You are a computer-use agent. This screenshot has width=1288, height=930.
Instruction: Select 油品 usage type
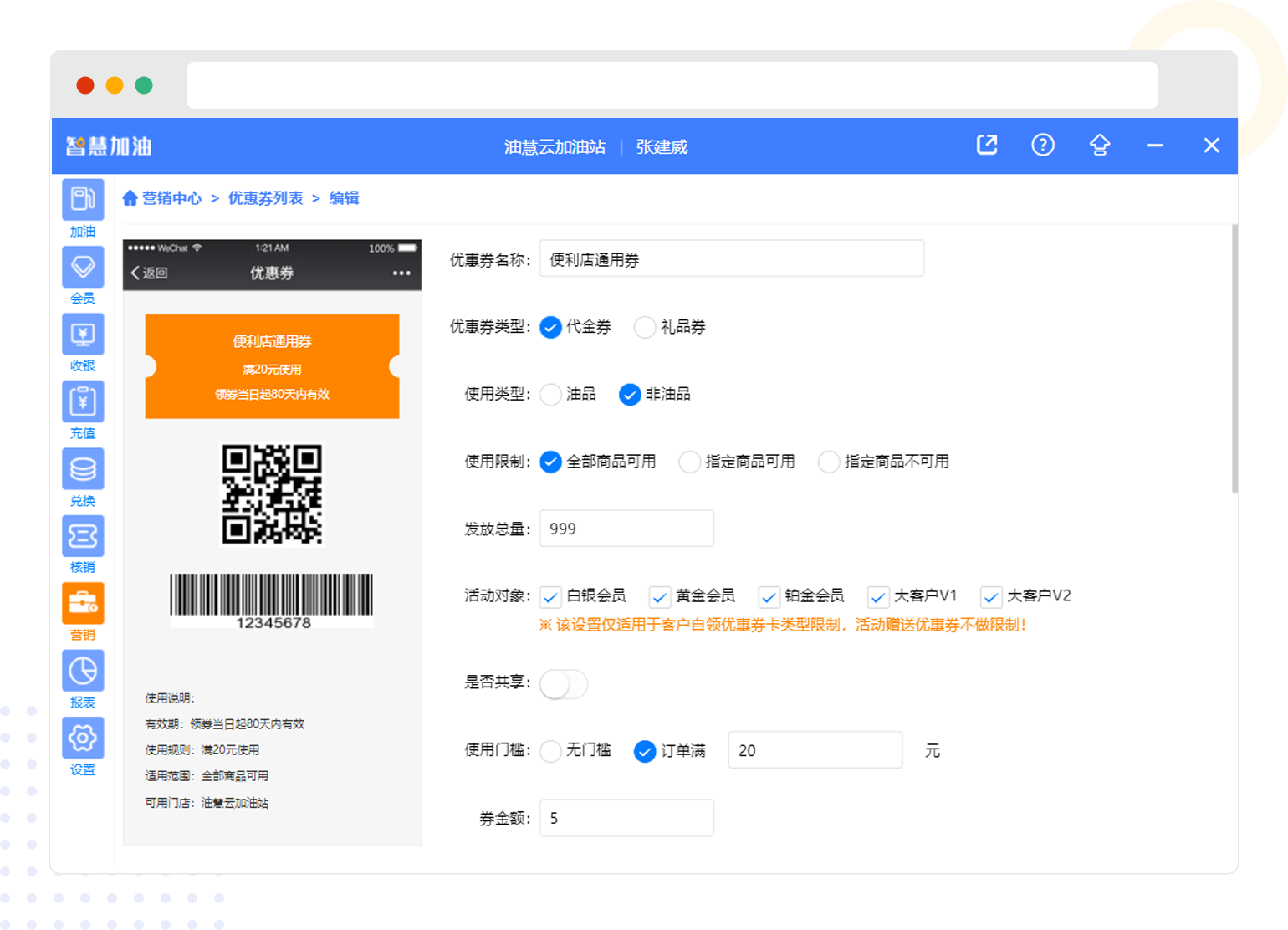(550, 394)
